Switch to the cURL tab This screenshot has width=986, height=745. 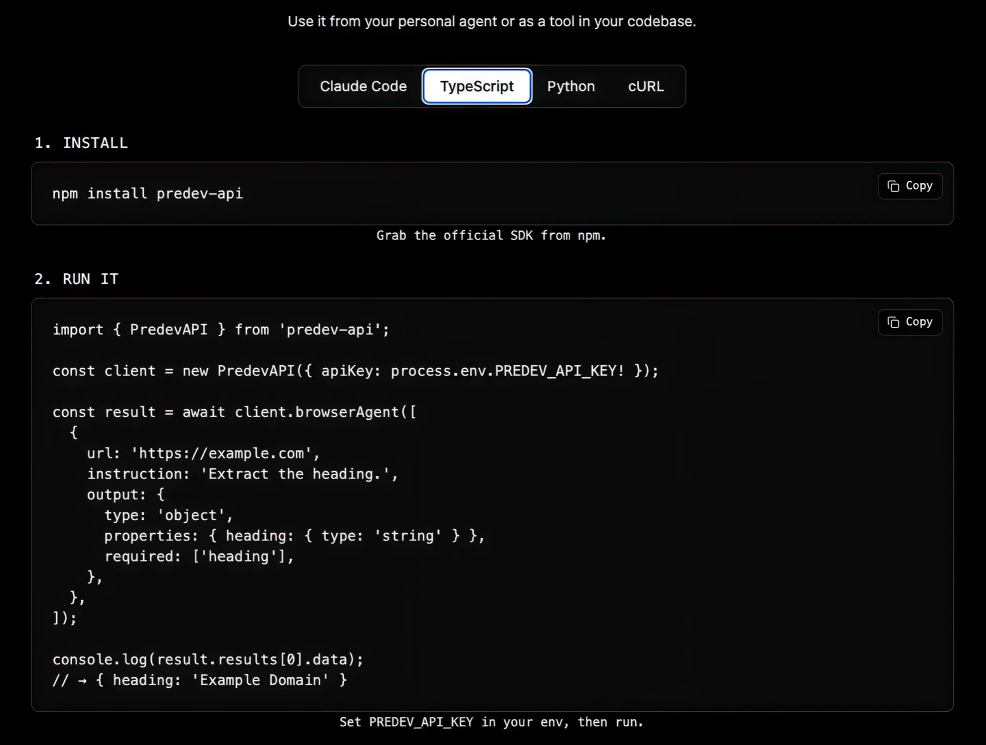646,86
